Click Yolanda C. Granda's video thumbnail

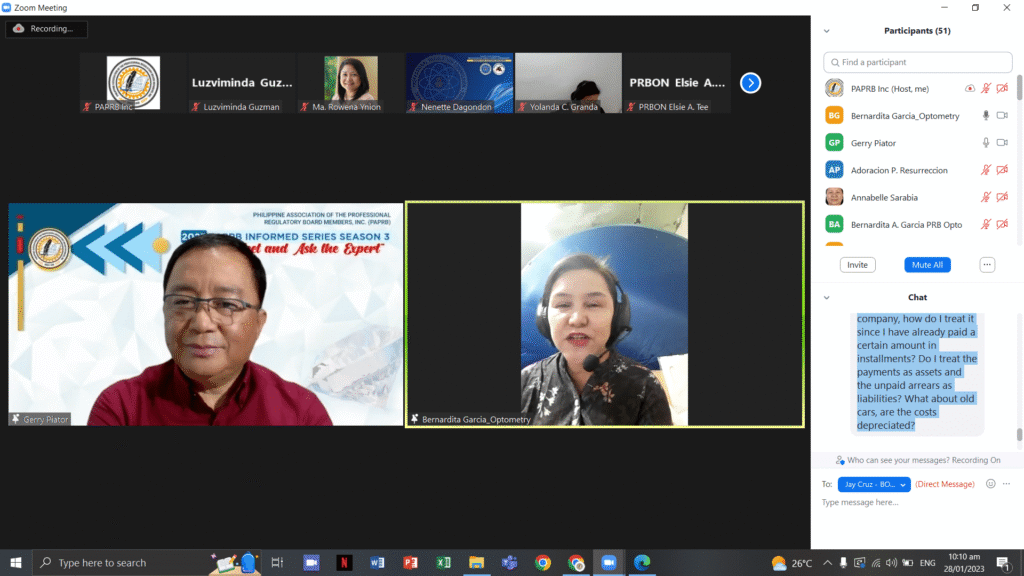(568, 83)
